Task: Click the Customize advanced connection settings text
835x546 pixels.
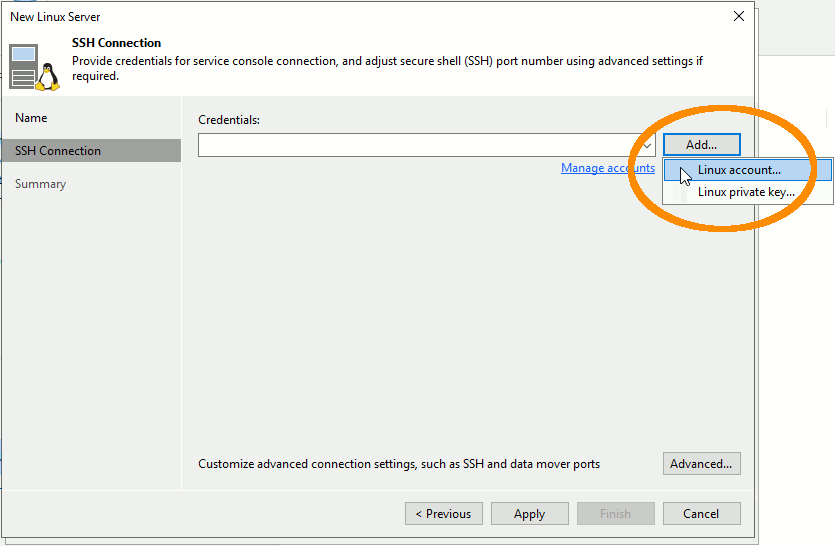Action: tap(399, 464)
